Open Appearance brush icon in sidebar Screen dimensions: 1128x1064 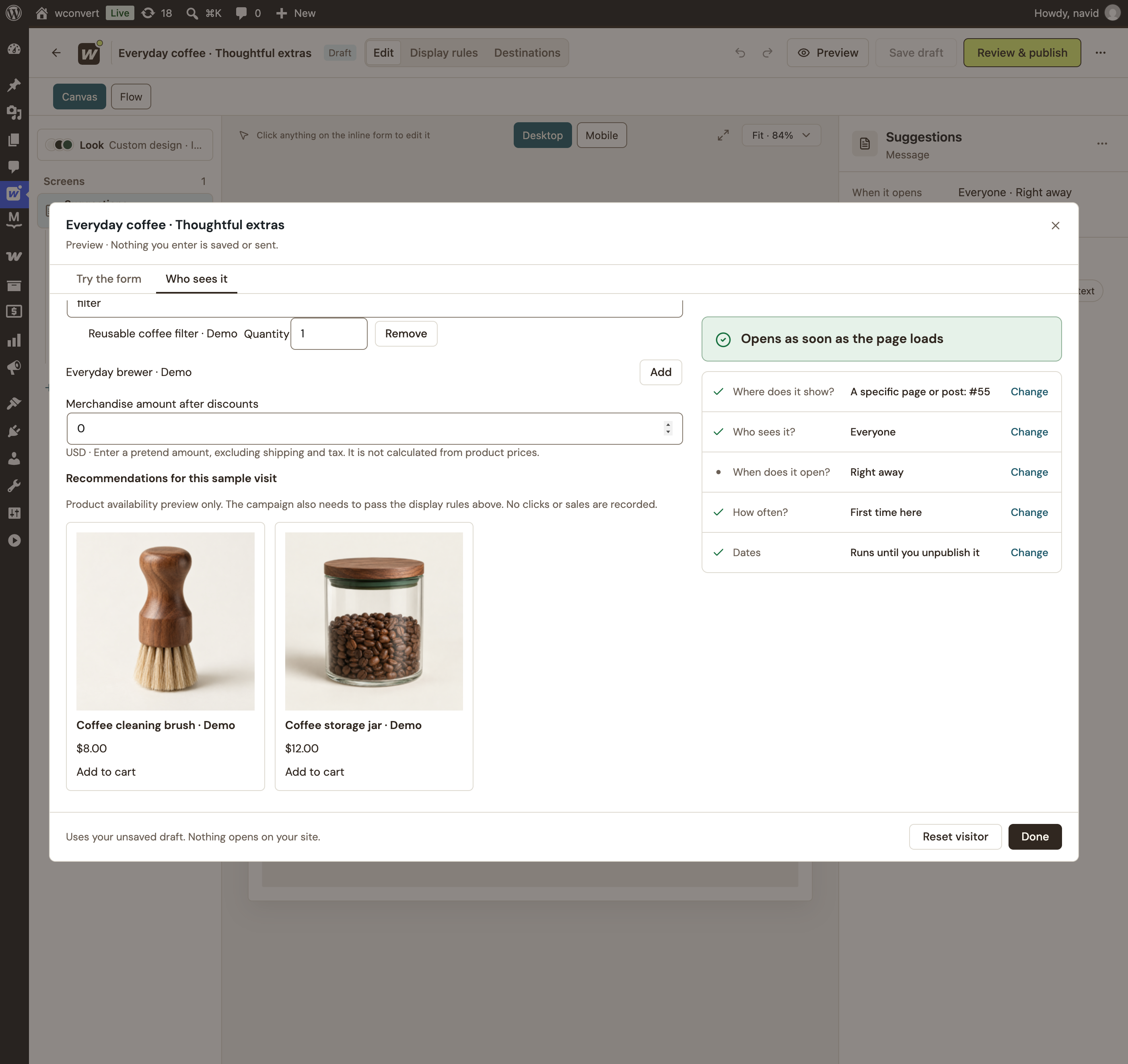click(14, 403)
